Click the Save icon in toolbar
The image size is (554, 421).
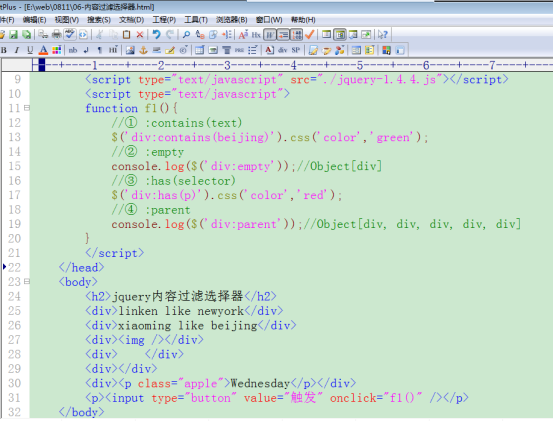tap(13, 34)
